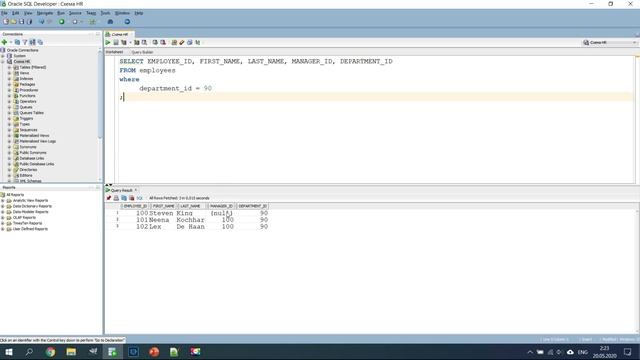Click the New file icon in main toolbar
This screenshot has width=640, height=360.
pyautogui.click(x=6, y=22)
